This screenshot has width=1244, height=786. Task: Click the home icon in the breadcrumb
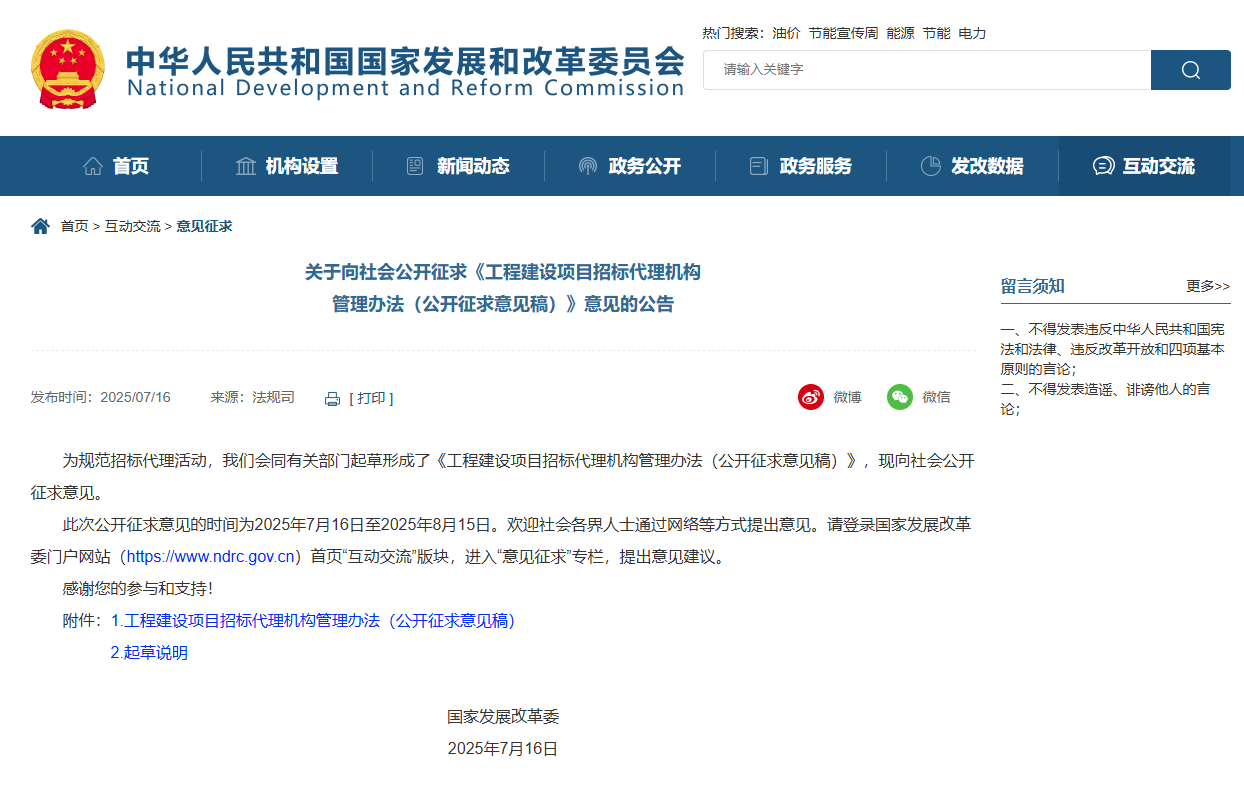(x=39, y=225)
